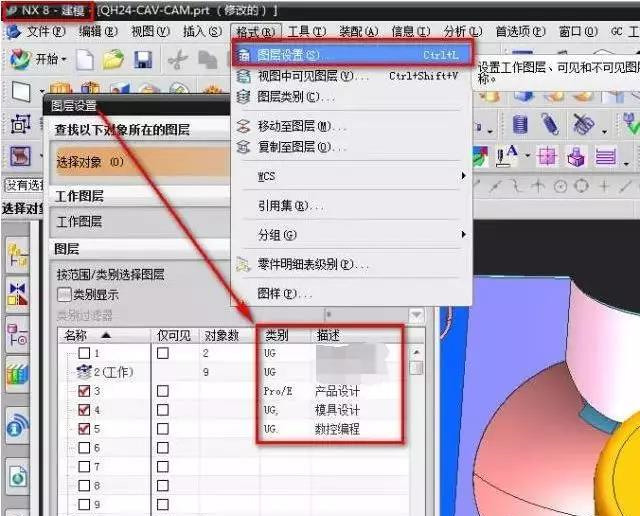Click the books library icon in sidebar
The height and width of the screenshot is (516, 640).
coord(17,375)
